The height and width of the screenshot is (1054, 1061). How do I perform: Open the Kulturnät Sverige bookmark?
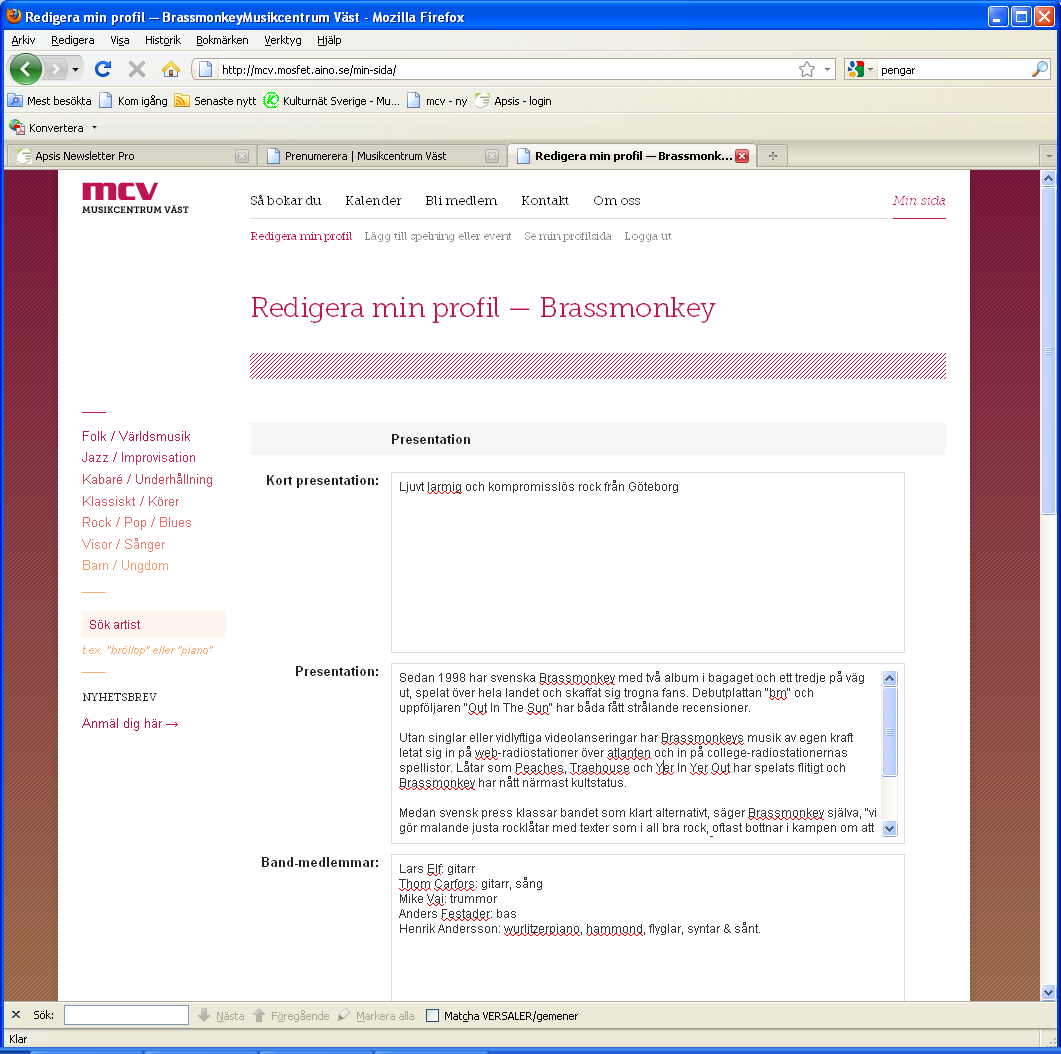332,101
